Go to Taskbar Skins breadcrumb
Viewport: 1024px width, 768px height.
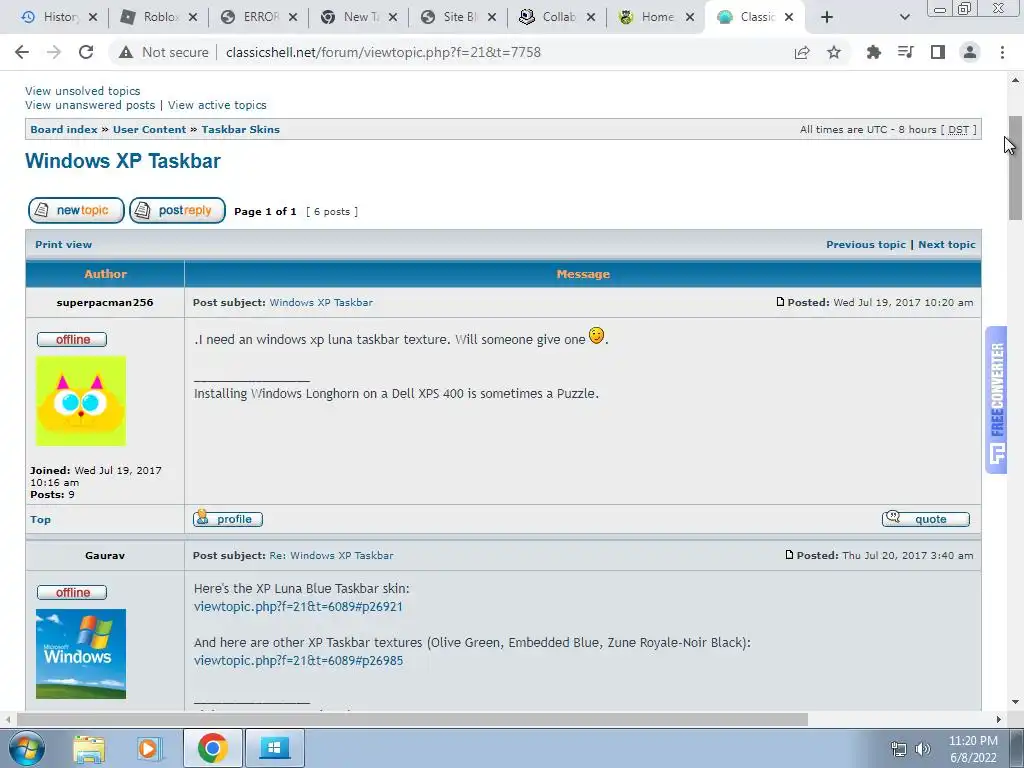click(x=240, y=129)
